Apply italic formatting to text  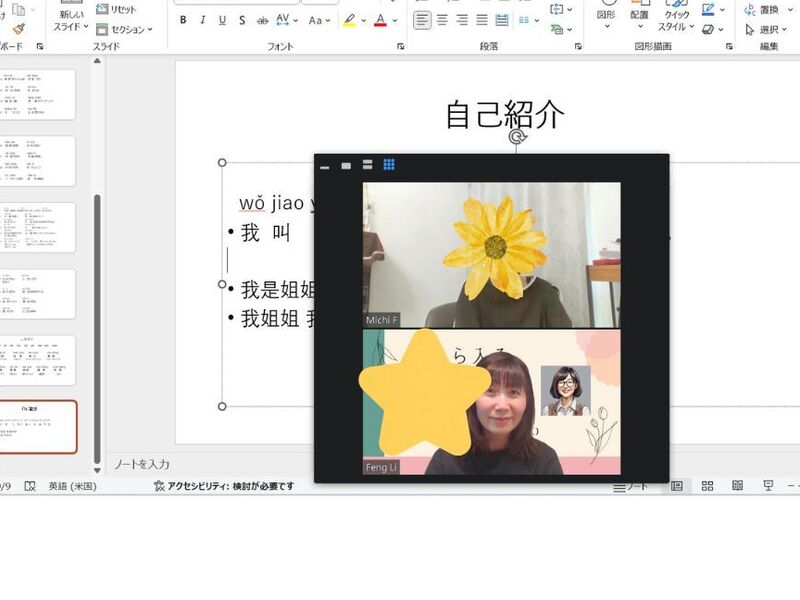[202, 20]
